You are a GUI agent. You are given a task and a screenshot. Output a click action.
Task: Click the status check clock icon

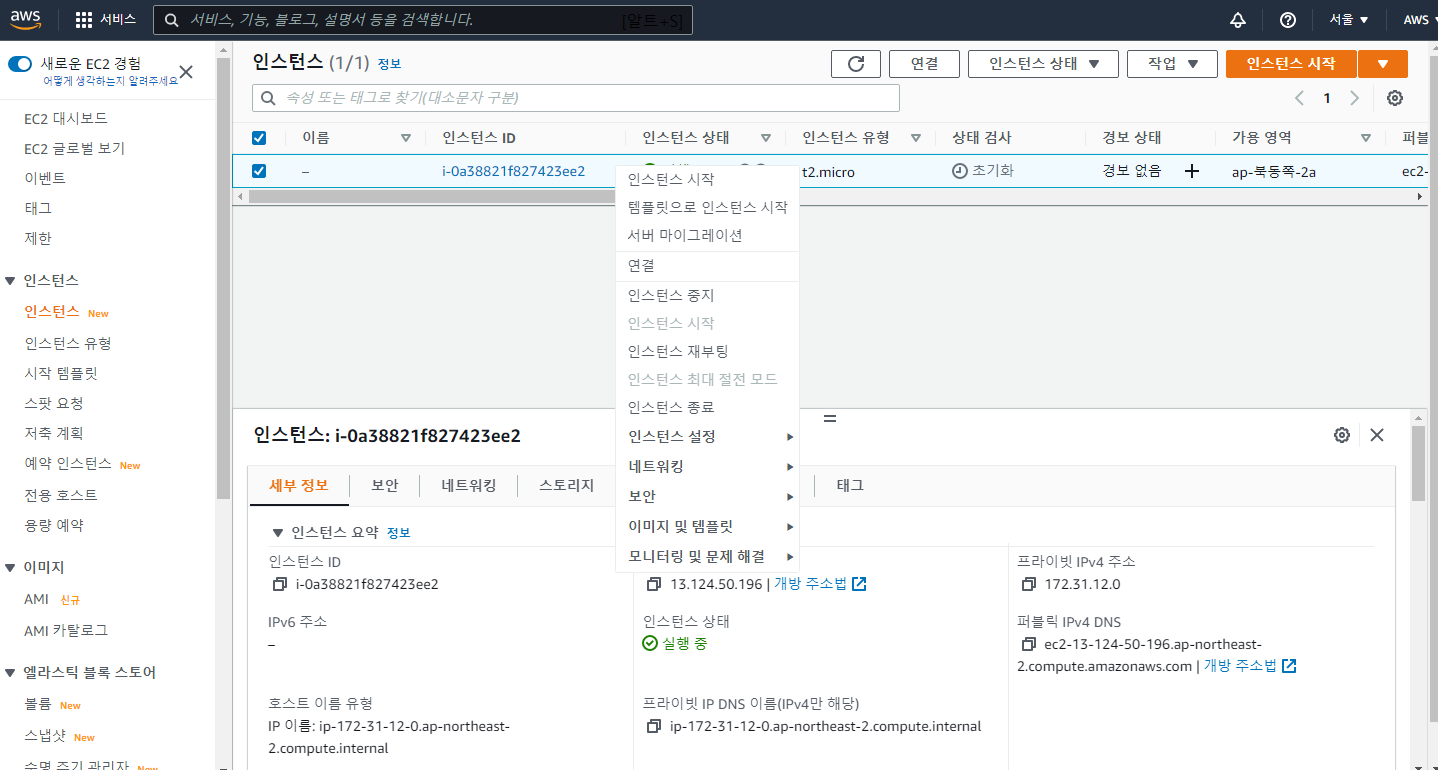[960, 171]
